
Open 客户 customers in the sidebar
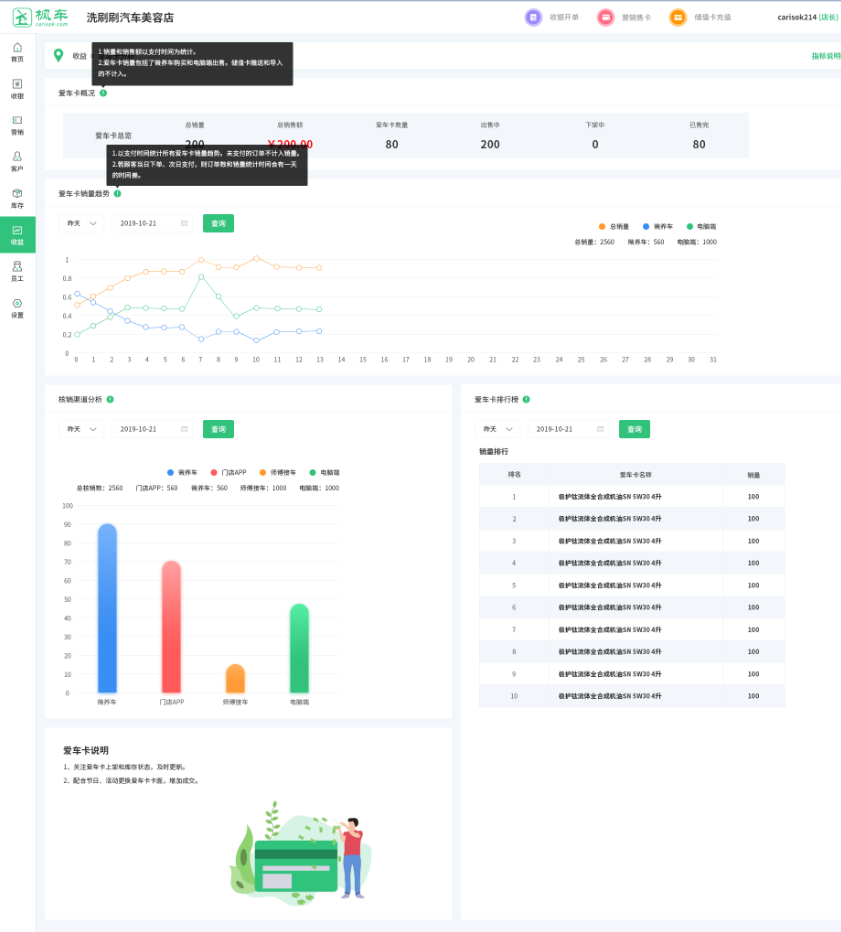click(17, 161)
